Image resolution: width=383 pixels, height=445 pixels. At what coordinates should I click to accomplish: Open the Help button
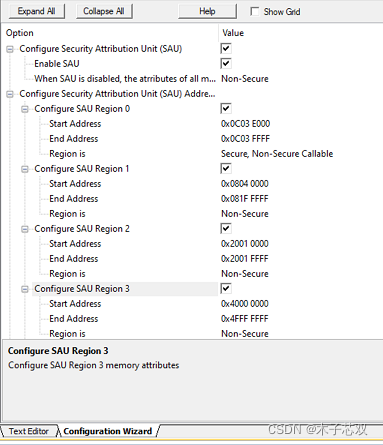pyautogui.click(x=207, y=11)
